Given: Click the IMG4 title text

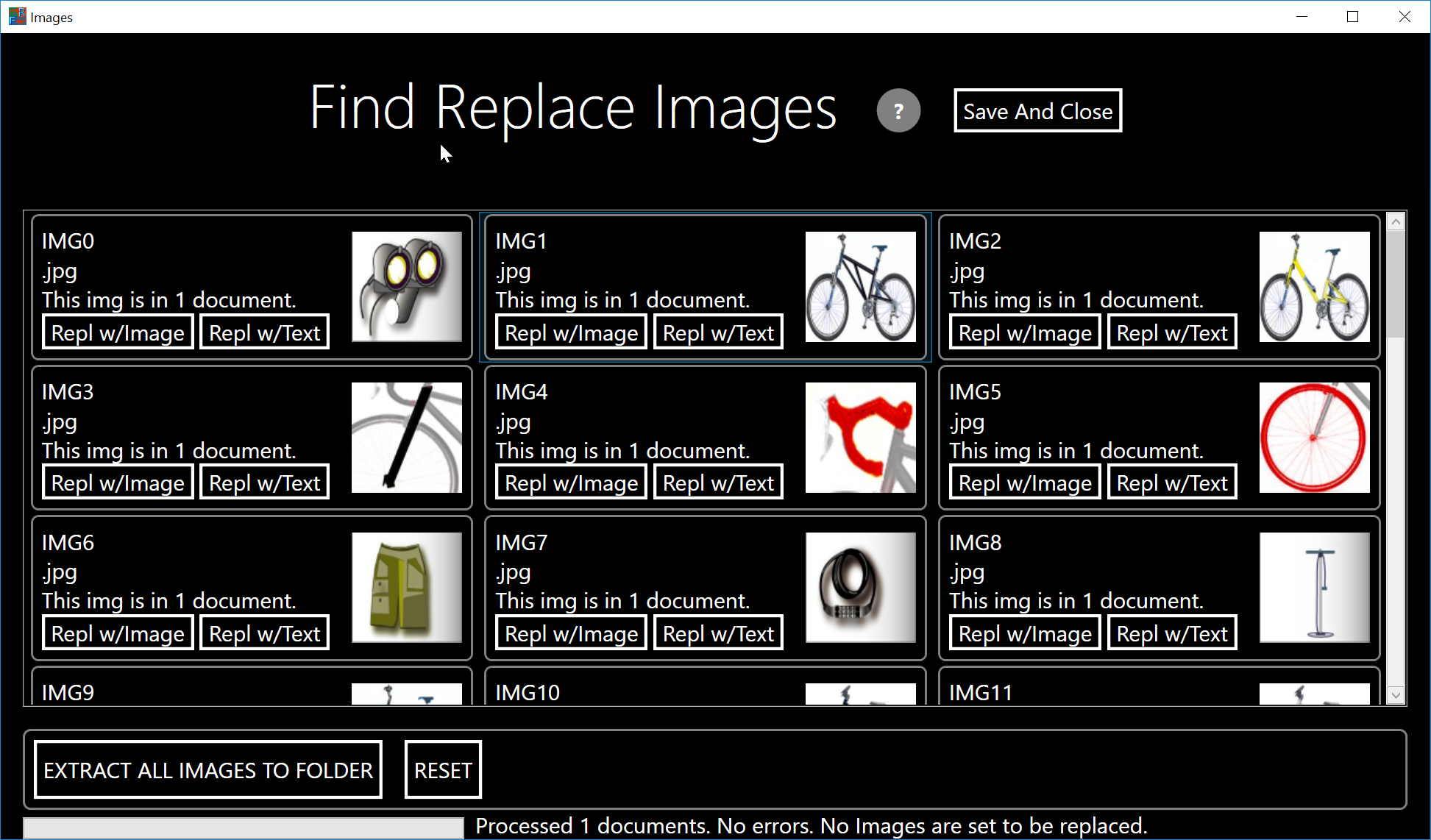Looking at the screenshot, I should pos(521,392).
